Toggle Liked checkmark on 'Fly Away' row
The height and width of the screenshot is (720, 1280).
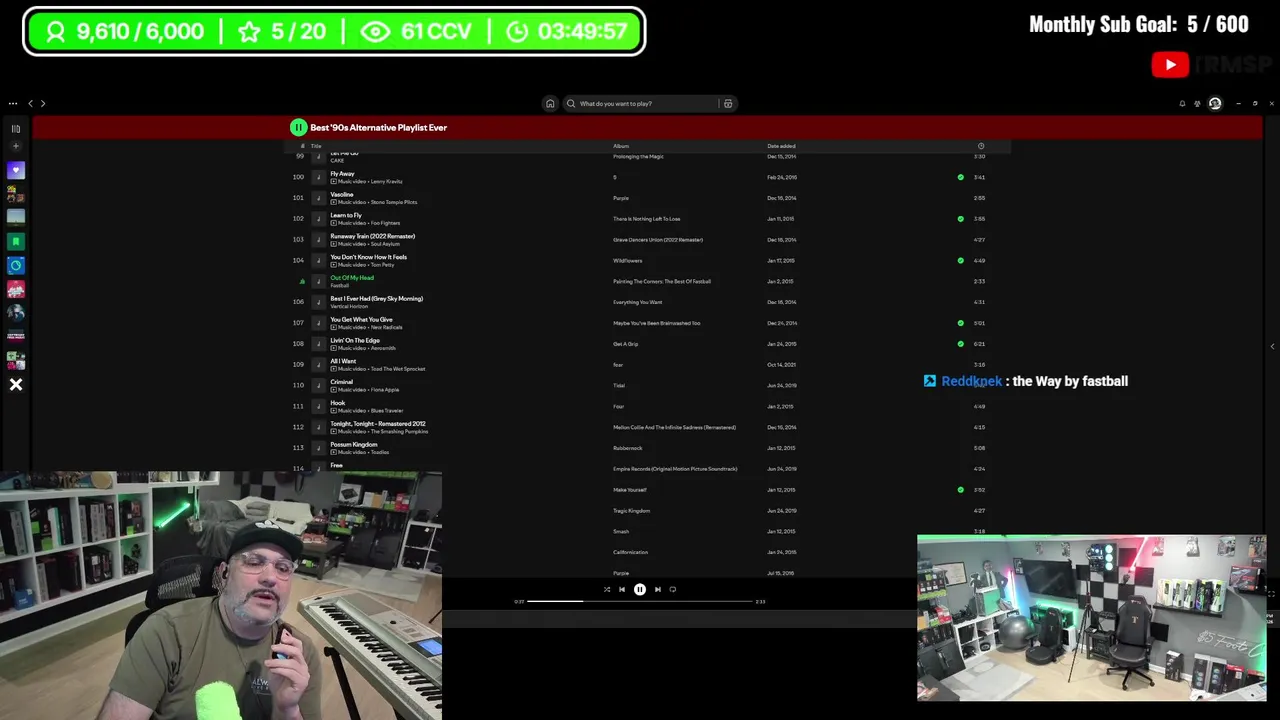point(960,177)
